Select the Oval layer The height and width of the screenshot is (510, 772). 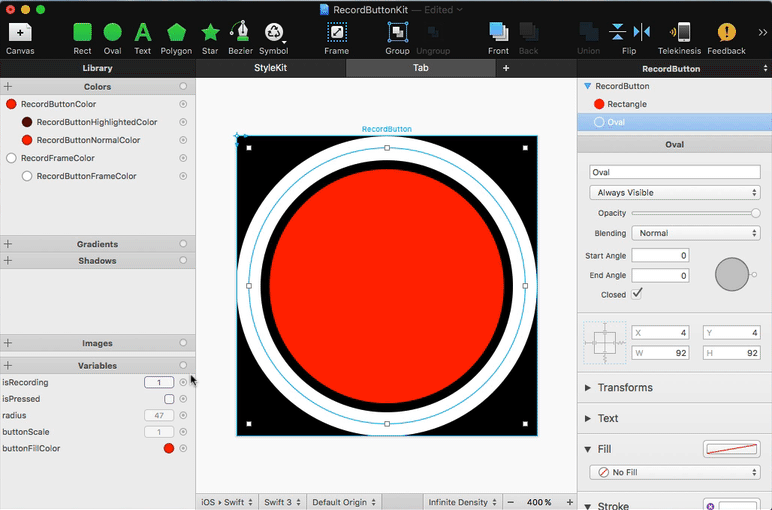pyautogui.click(x=675, y=122)
